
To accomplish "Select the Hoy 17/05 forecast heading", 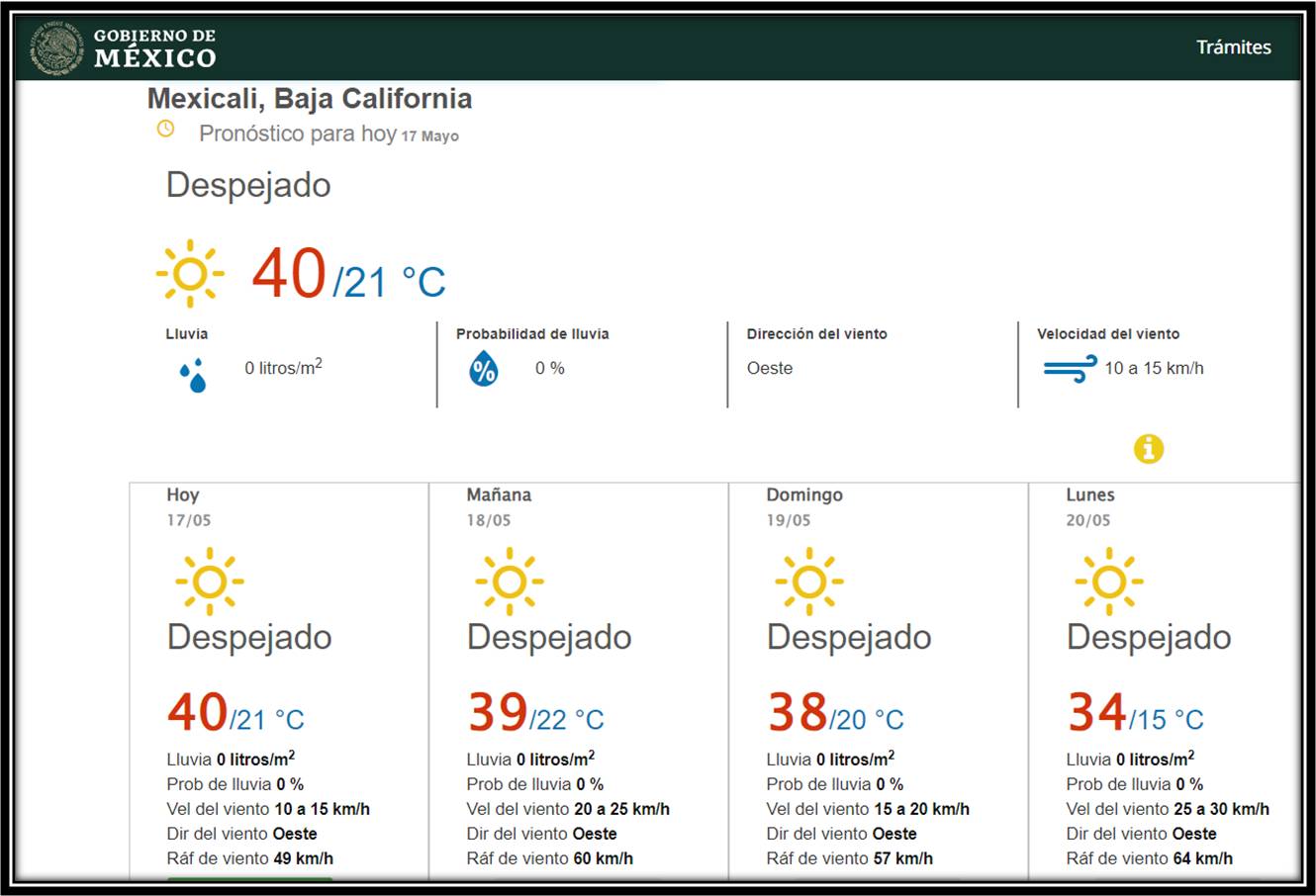I will pos(188,505).
